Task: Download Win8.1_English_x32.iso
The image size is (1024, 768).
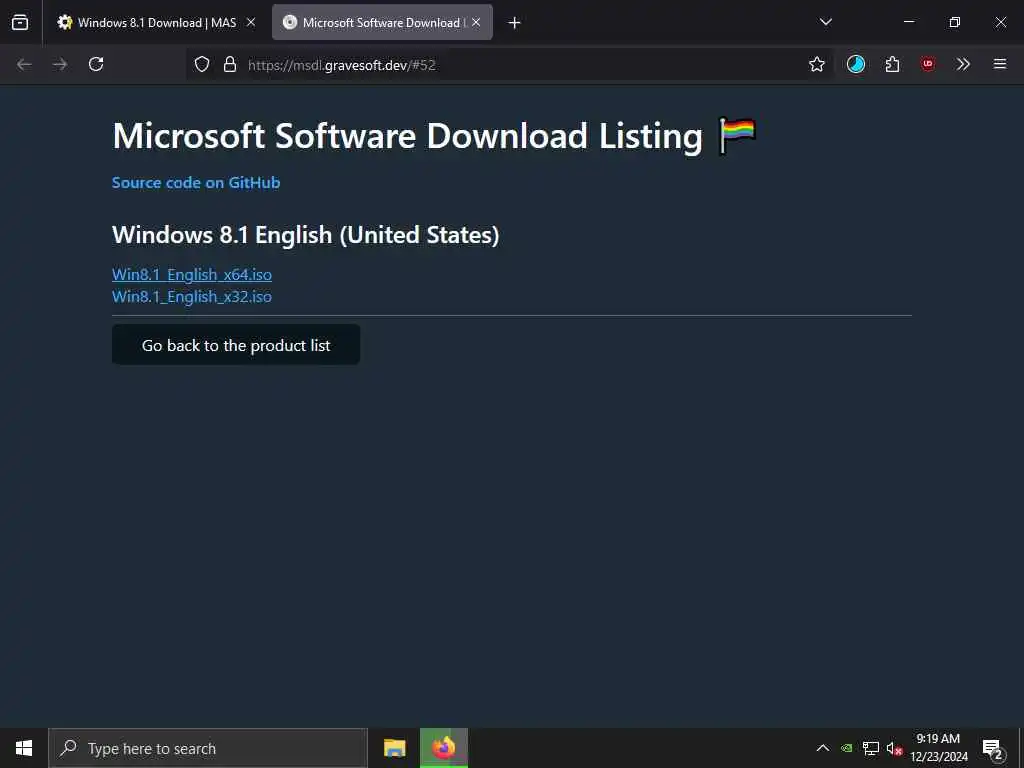Action: (192, 296)
